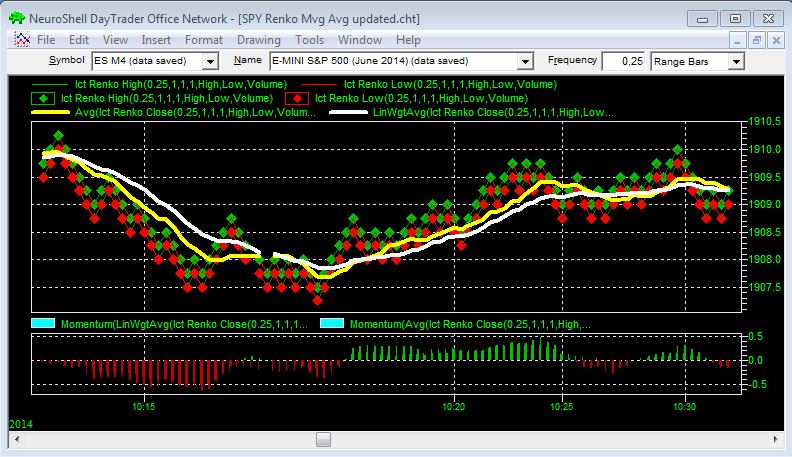This screenshot has height=457, width=792.
Task: Open the Insert menu
Action: tap(156, 40)
